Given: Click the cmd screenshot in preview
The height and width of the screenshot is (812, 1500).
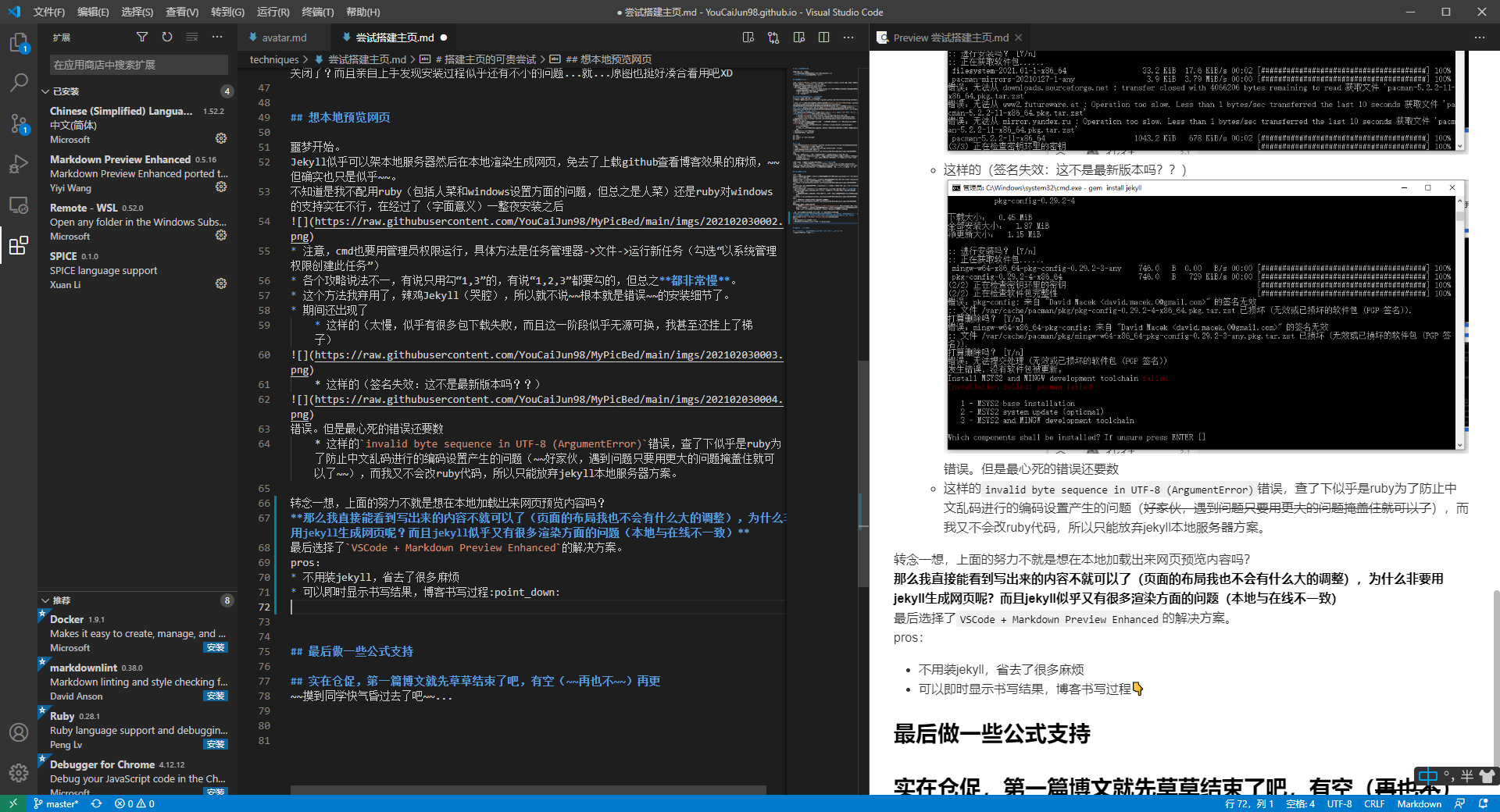Looking at the screenshot, I should pyautogui.click(x=1206, y=316).
